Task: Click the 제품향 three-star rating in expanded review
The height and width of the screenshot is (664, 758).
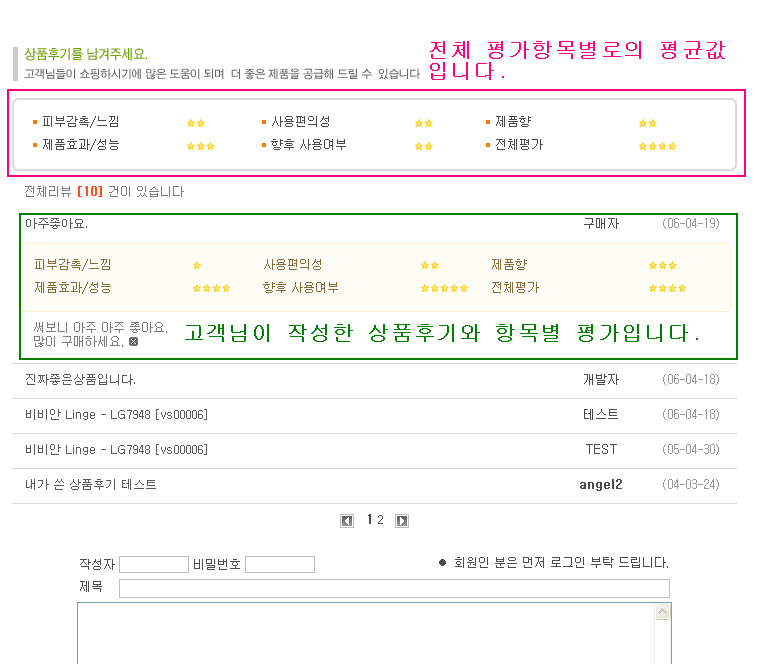Action: (x=662, y=266)
